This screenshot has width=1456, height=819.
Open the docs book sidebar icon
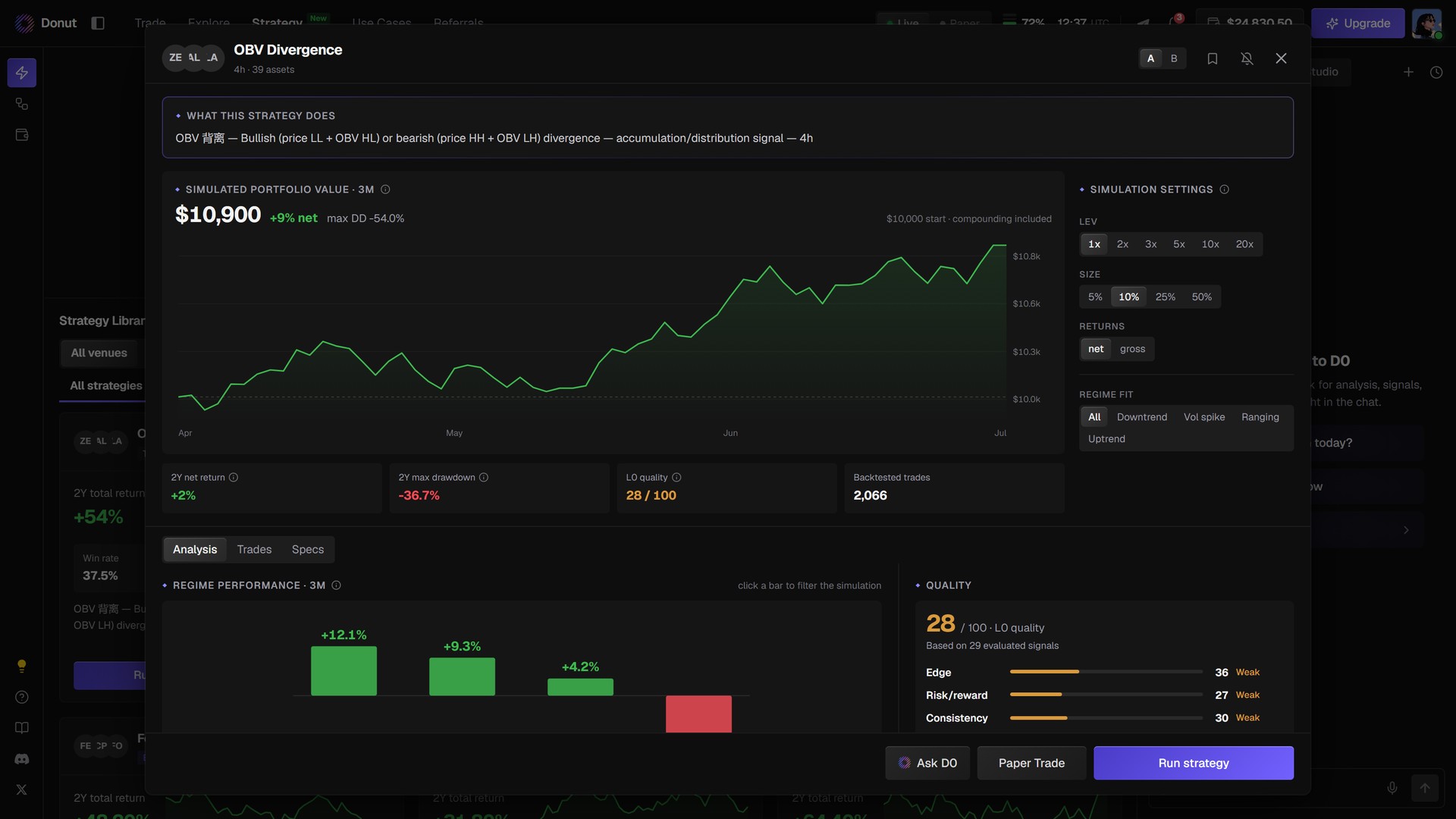(x=22, y=728)
